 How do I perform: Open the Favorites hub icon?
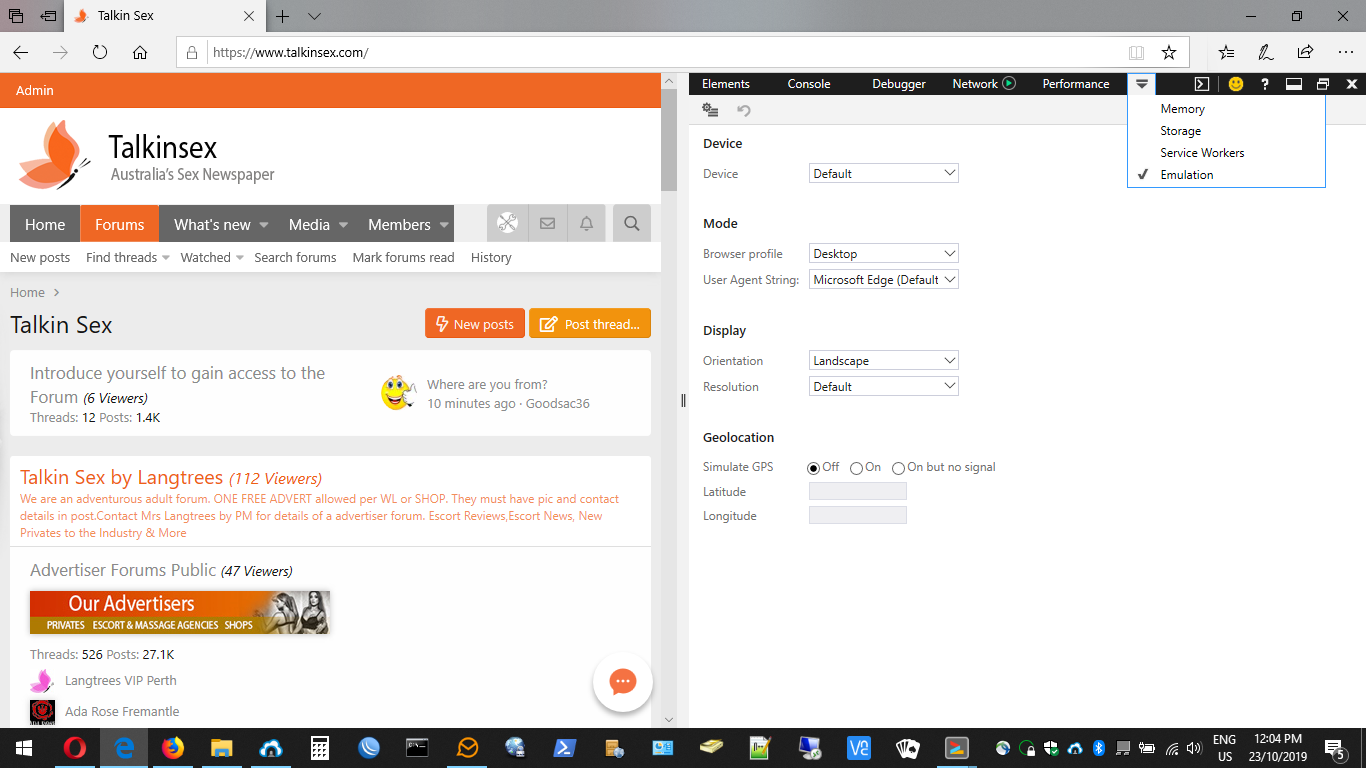pyautogui.click(x=1227, y=53)
